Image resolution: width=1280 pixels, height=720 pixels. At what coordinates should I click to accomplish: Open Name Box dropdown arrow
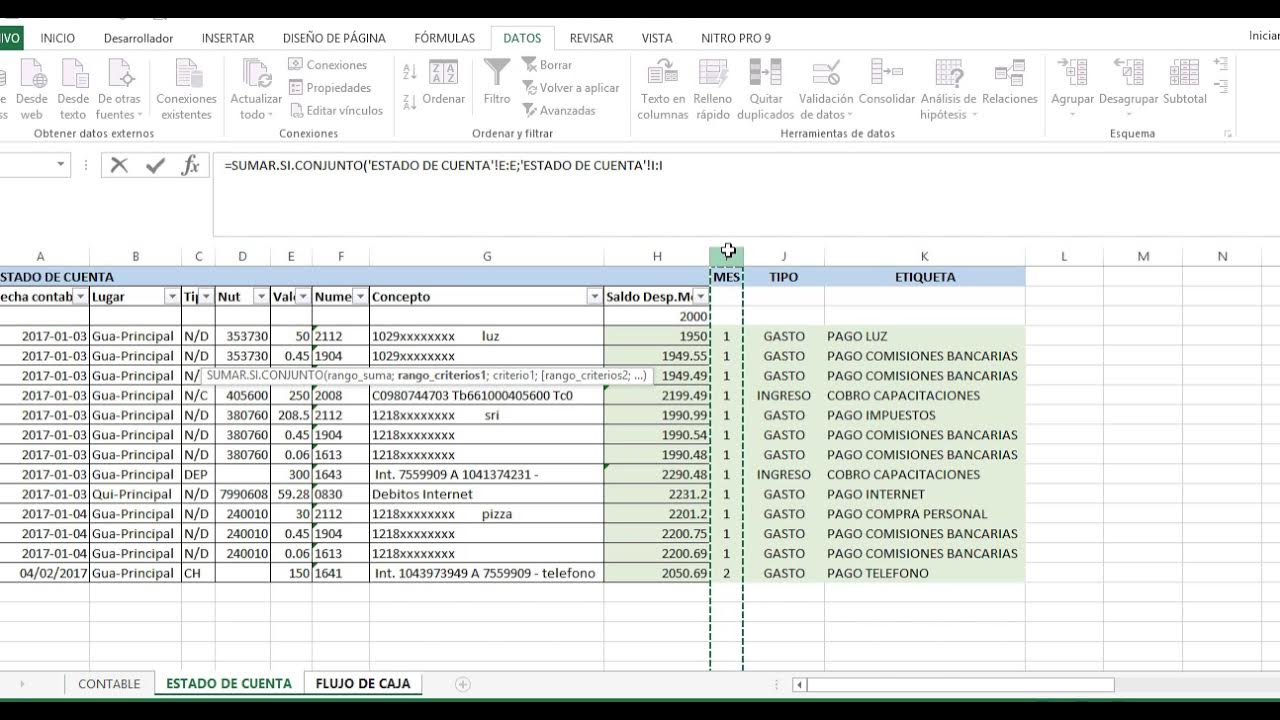pos(60,165)
